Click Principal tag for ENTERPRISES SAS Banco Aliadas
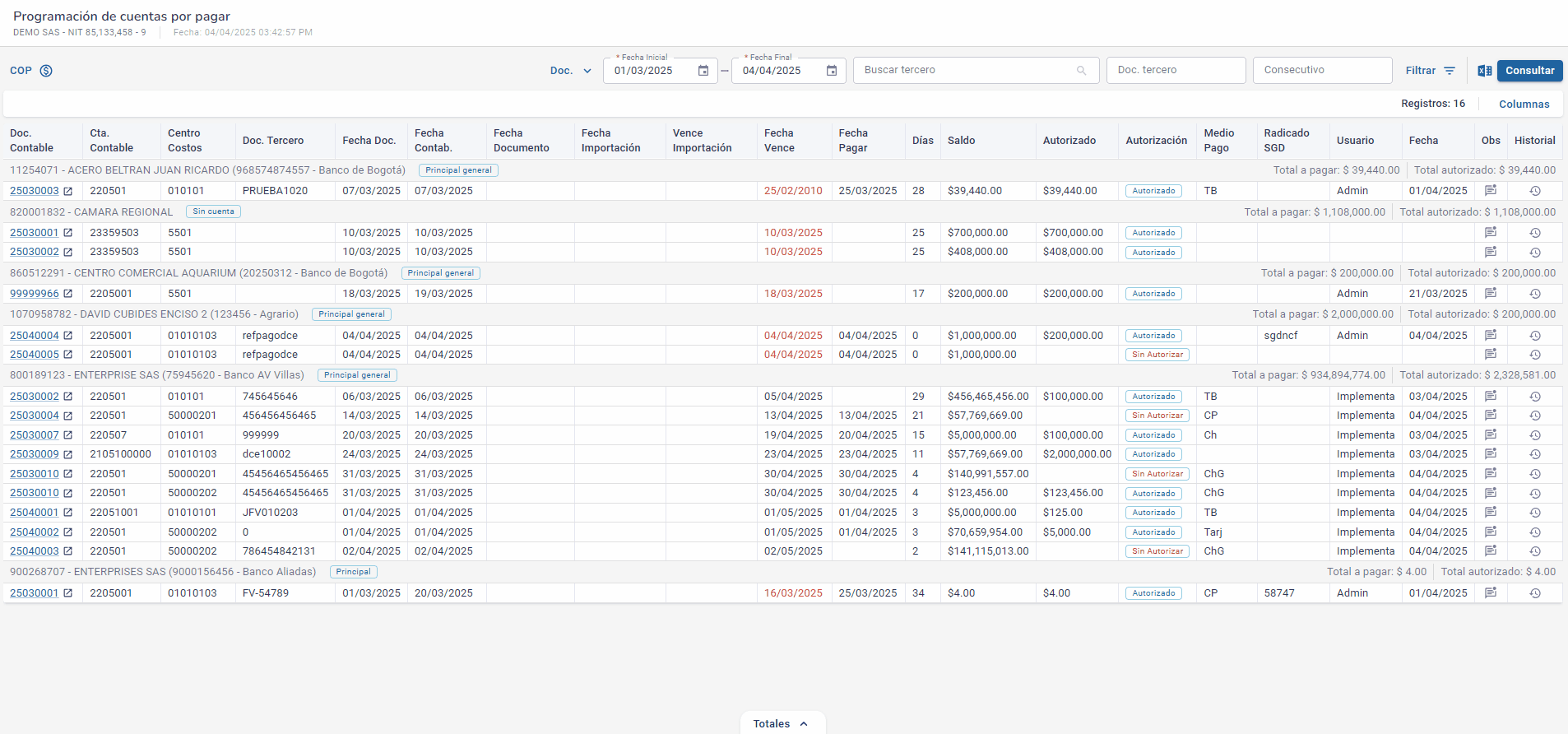Viewport: 1568px width, 734px height. point(354,572)
